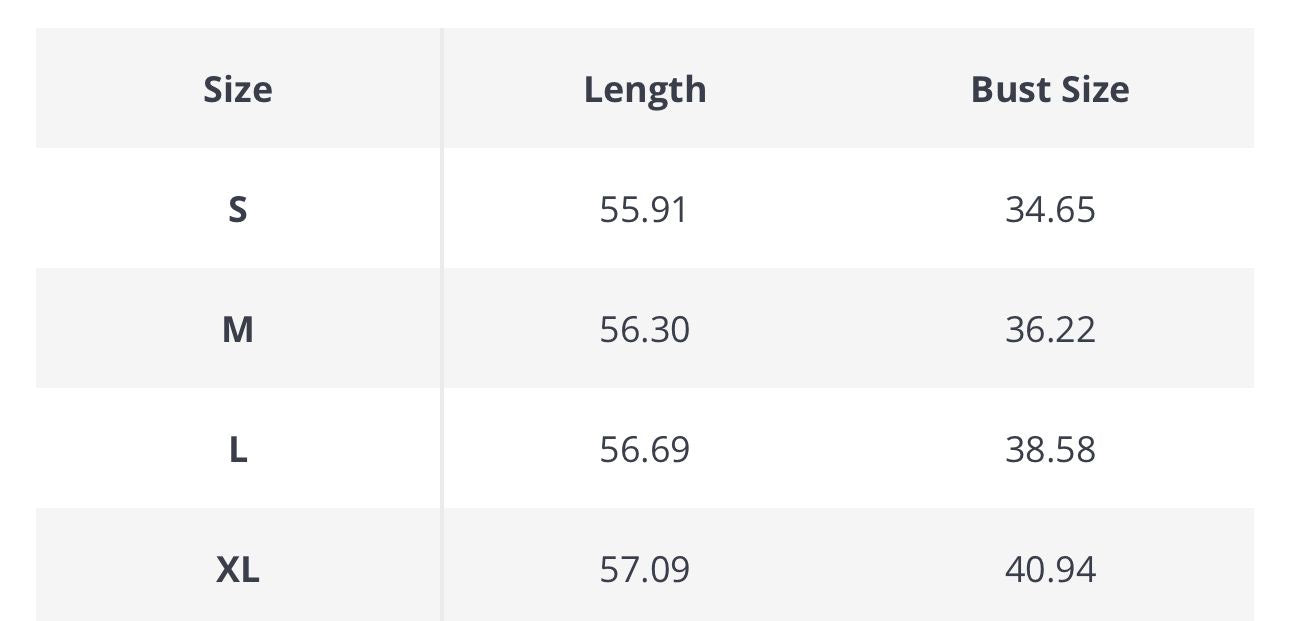Screen dimensions: 1290x621
Task: Click the 34.65 bust size value
Action: tap(1050, 210)
